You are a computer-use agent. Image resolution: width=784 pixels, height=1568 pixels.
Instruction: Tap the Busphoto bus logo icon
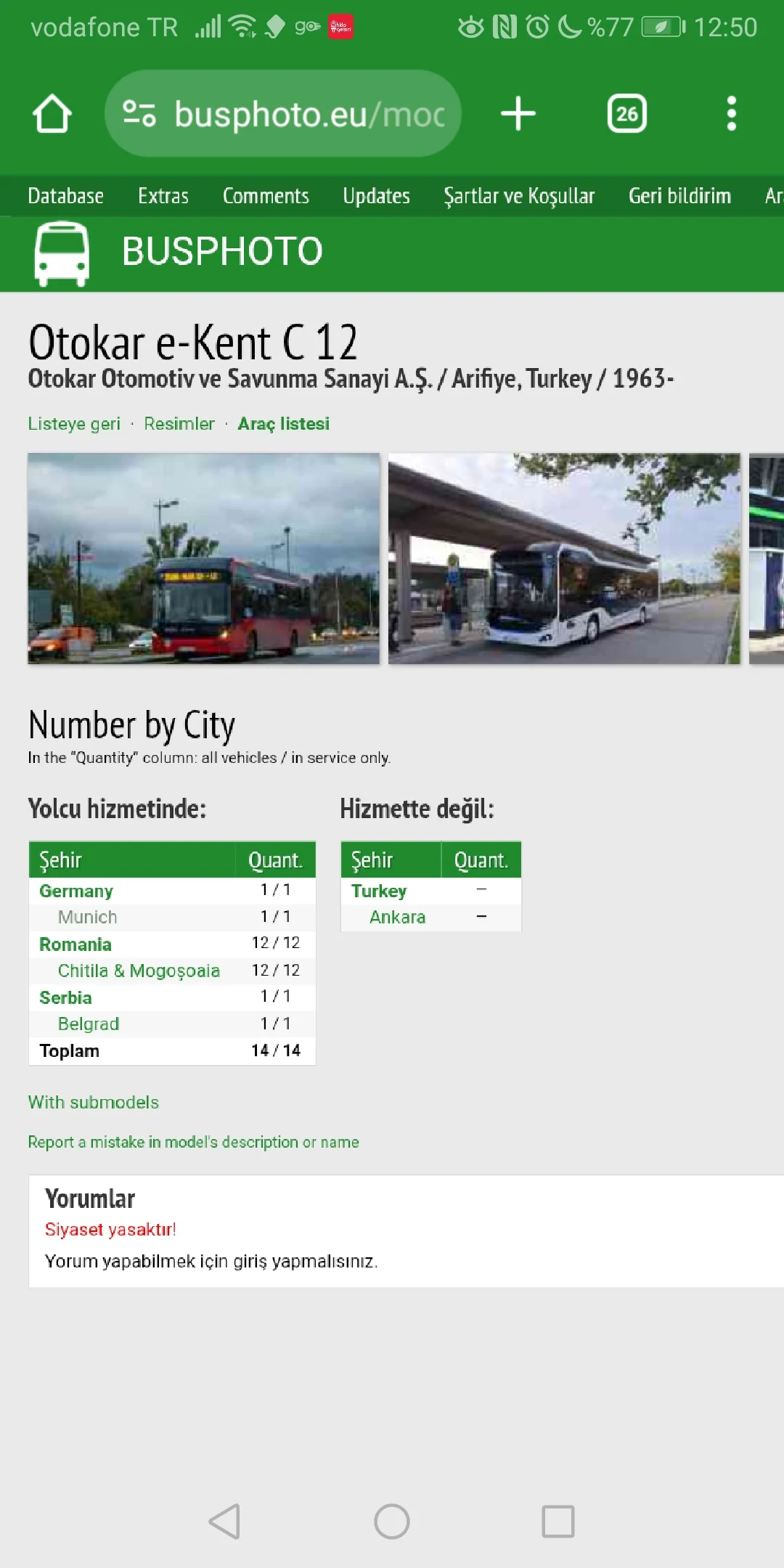coord(62,253)
